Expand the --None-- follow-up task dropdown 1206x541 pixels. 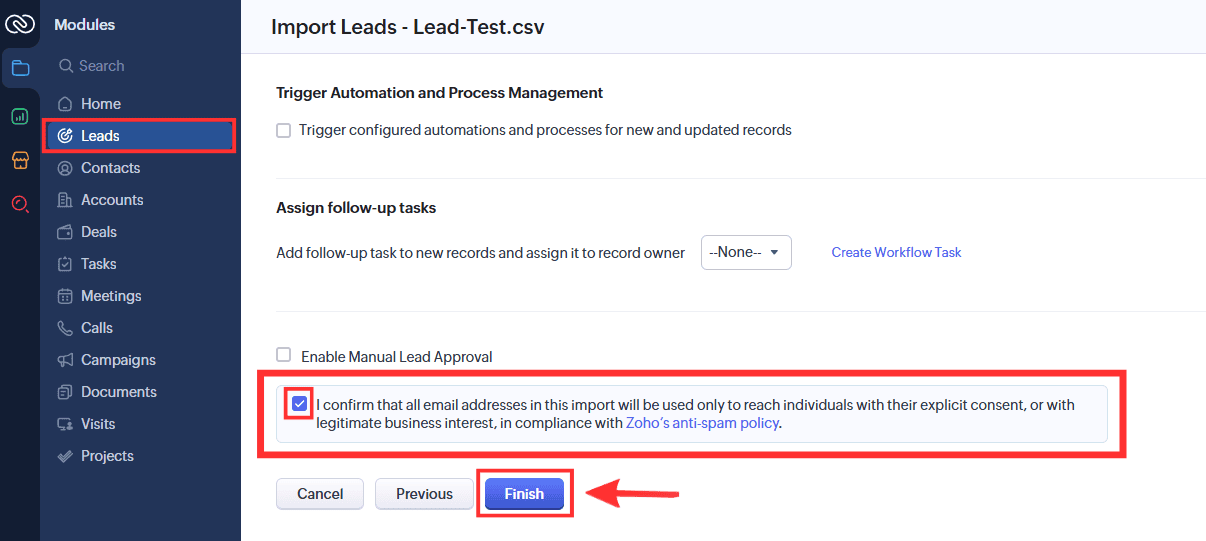pos(746,253)
